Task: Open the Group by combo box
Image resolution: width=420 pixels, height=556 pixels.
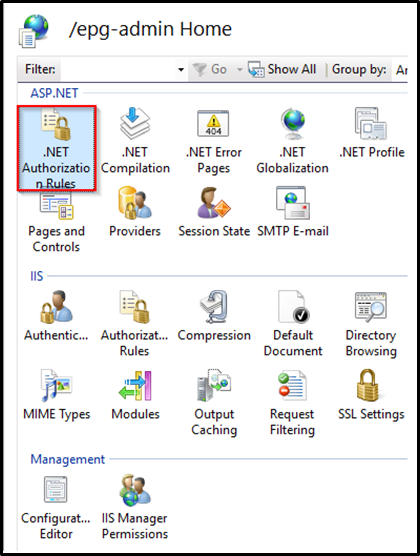Action: 401,70
